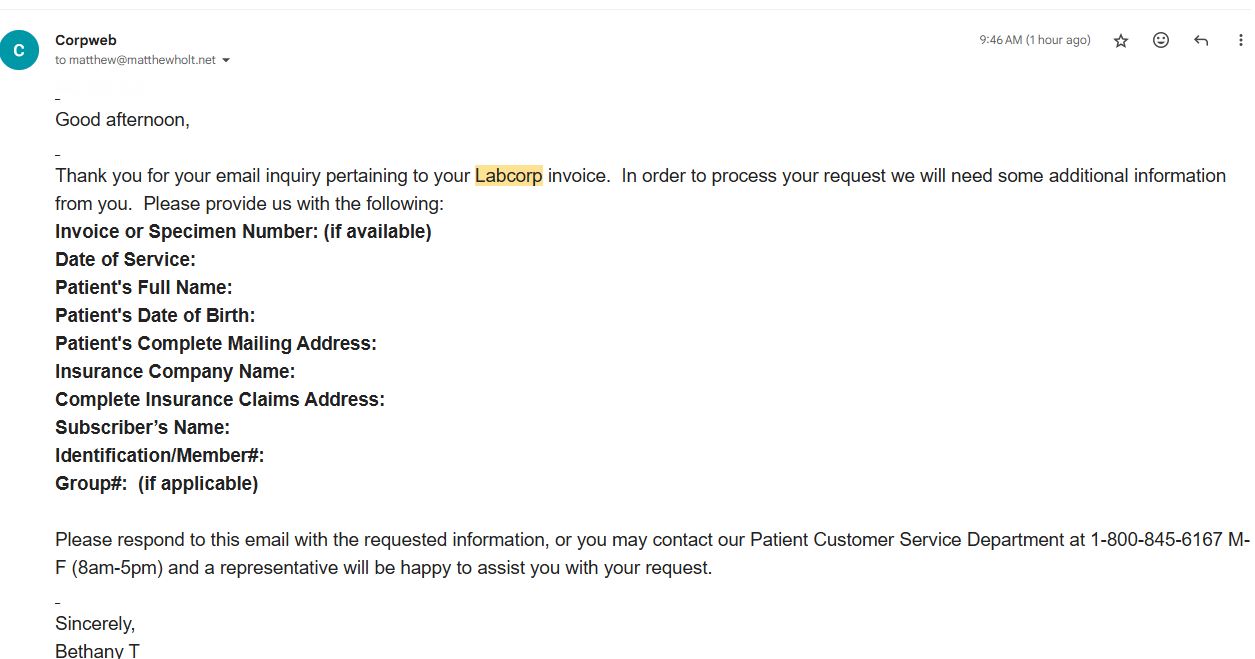The width and height of the screenshot is (1255, 659).
Task: Click the "Date of Service:" line
Action: point(125,260)
